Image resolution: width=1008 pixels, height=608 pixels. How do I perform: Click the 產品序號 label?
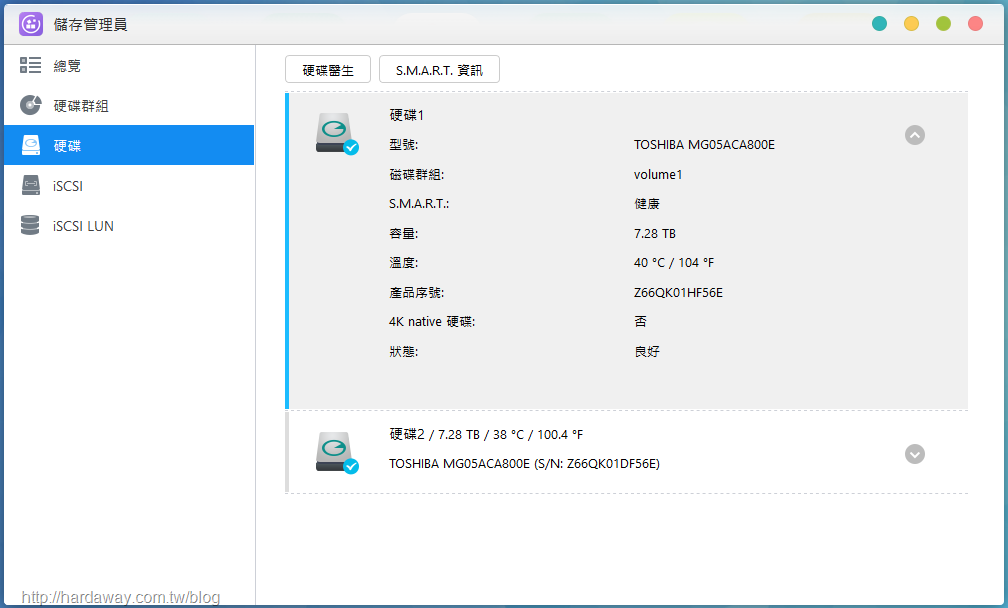tap(417, 292)
